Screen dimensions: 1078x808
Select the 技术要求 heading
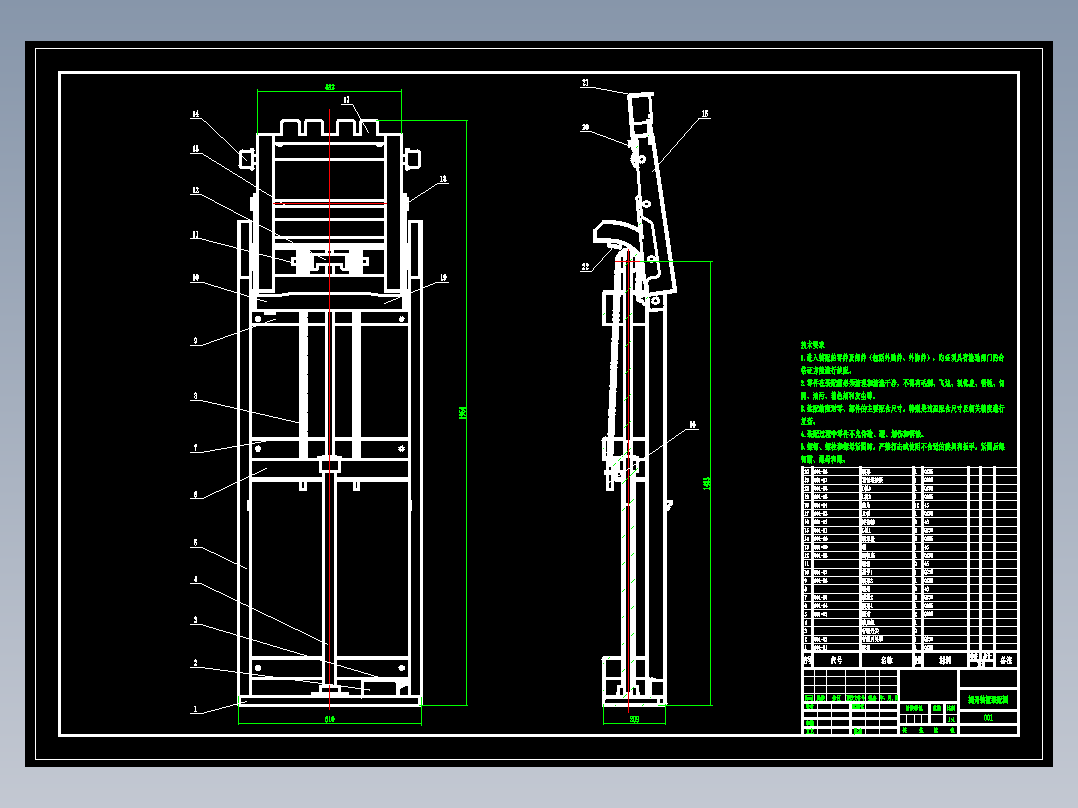point(813,345)
